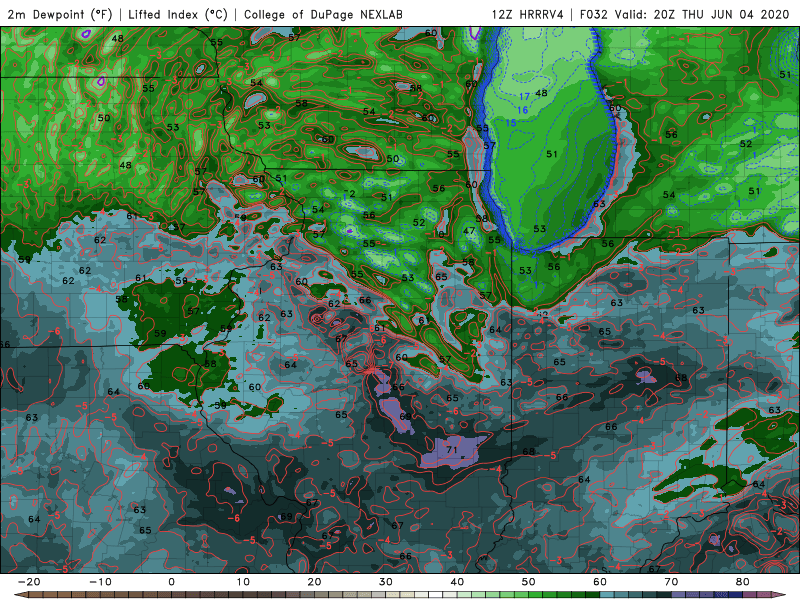
Task: Click the 0 tick label on colorbar
Action: (x=171, y=582)
